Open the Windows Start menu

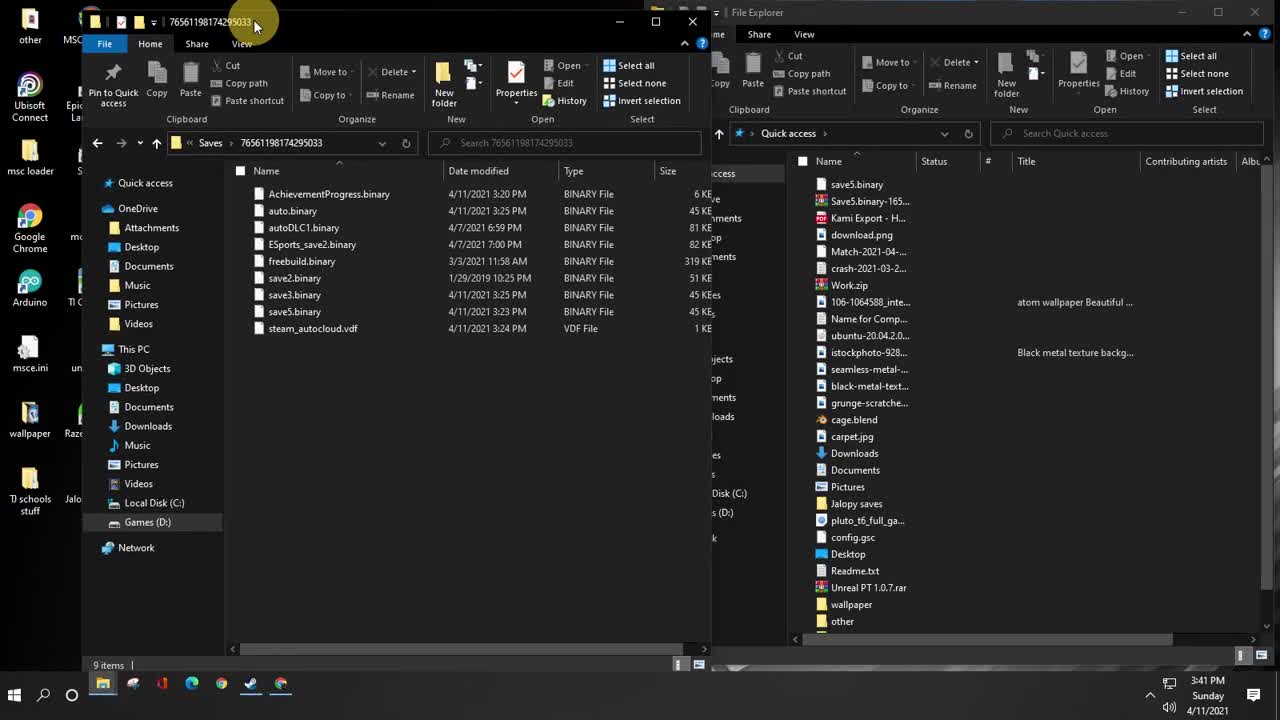pos(15,694)
